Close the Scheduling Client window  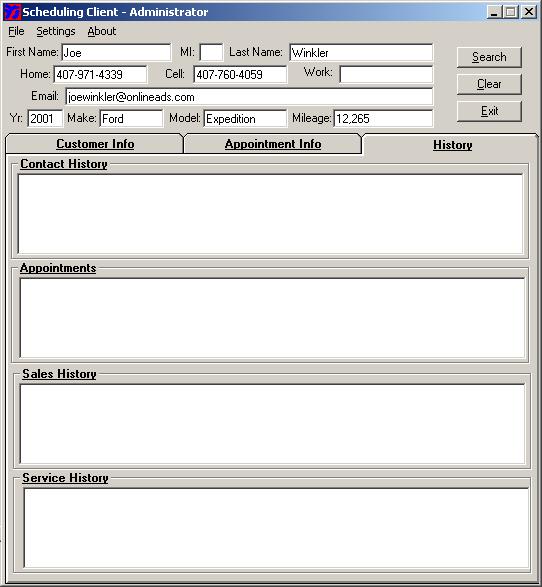(529, 12)
